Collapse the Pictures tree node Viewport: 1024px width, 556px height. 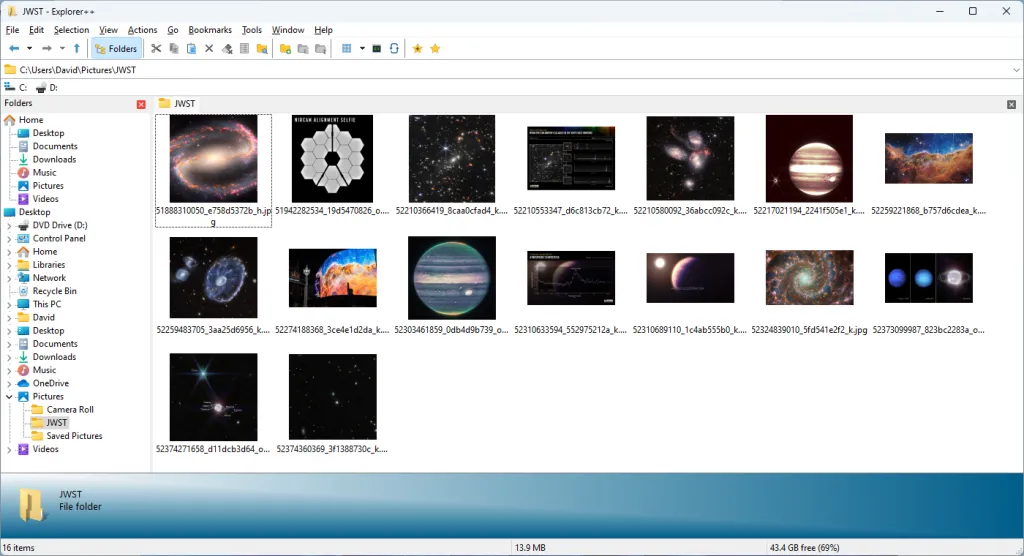(x=10, y=397)
